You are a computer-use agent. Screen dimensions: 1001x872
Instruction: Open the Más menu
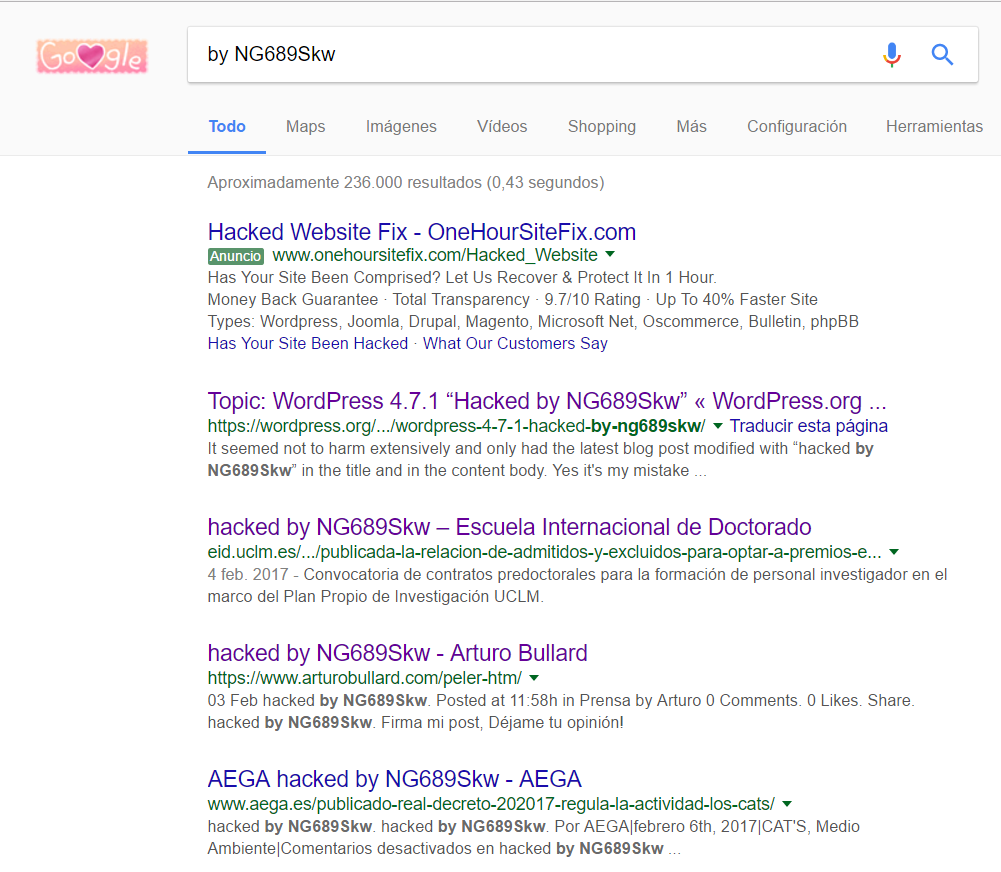pos(691,126)
